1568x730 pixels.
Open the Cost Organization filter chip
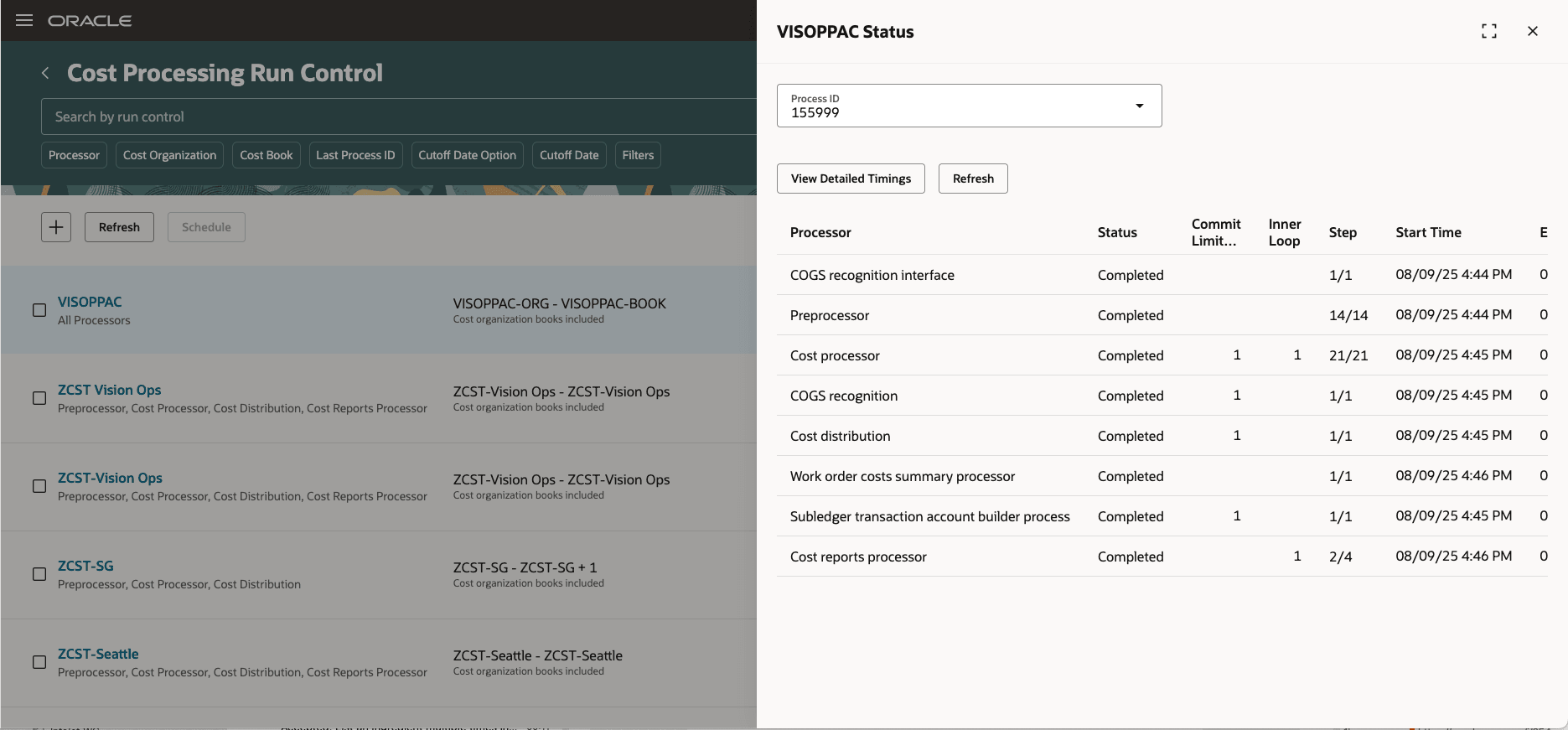click(169, 155)
